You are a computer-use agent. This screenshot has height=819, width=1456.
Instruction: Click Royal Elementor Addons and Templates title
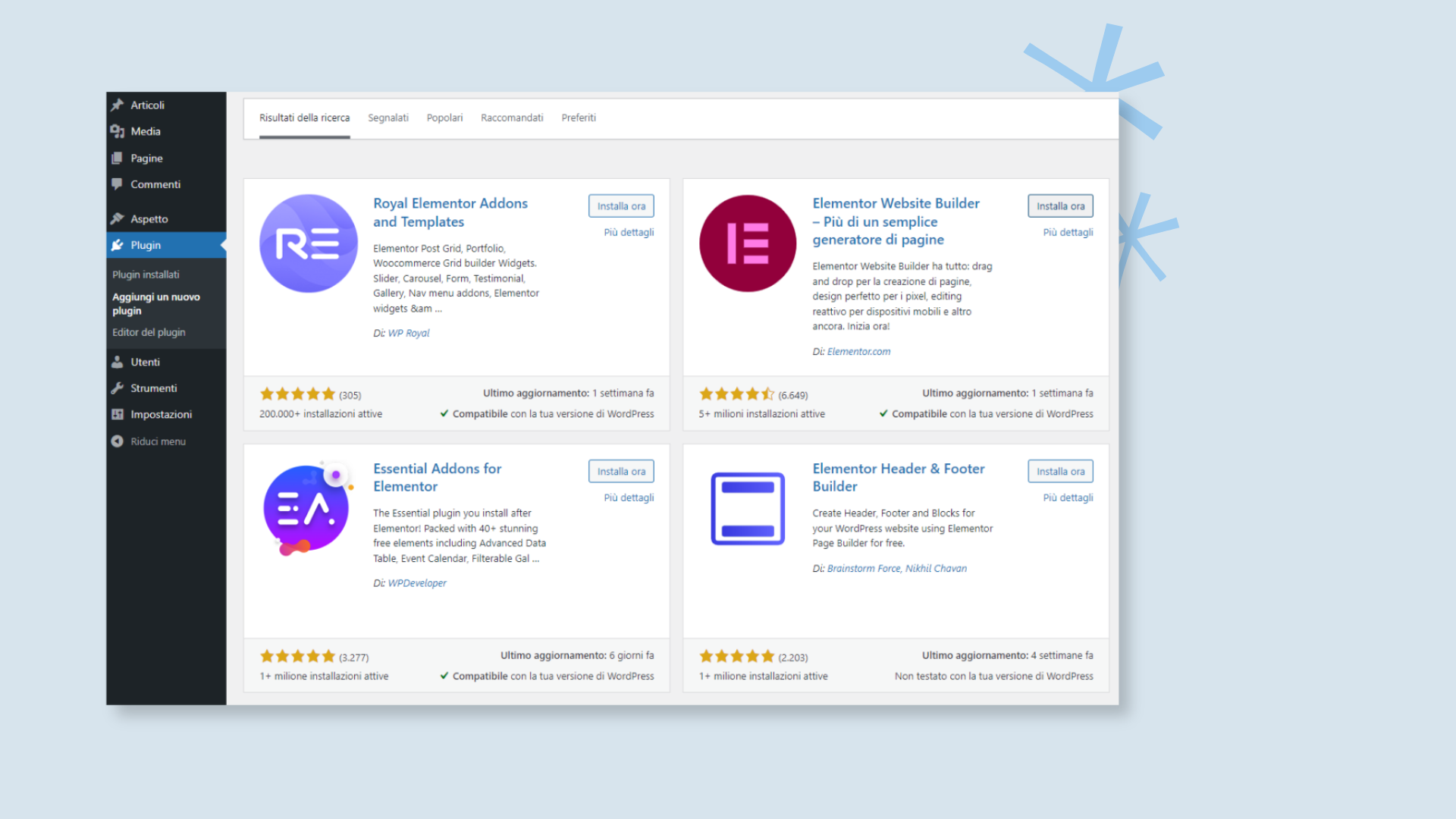pyautogui.click(x=450, y=213)
